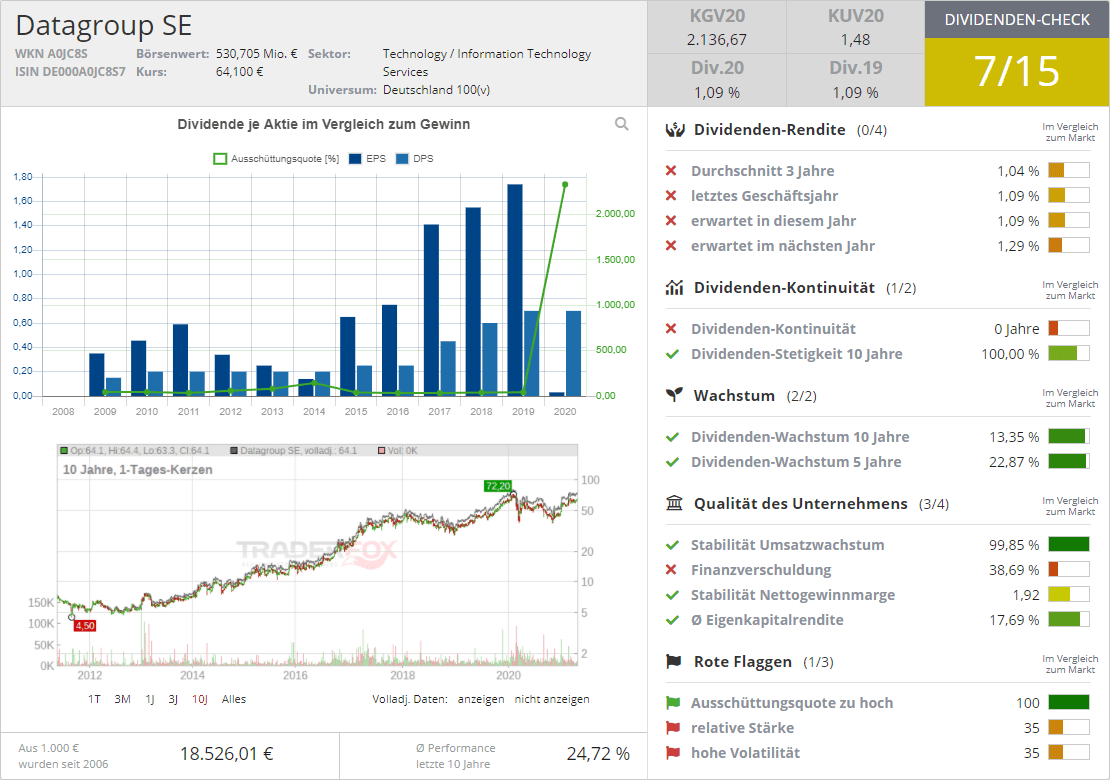Click the 7/15 score box
This screenshot has width=1110, height=780.
coord(1017,72)
